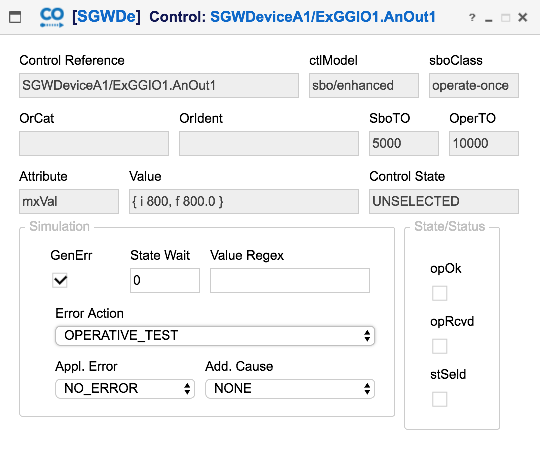This screenshot has height=449, width=540.
Task: Click the Control Reference label
Action: (x=72, y=60)
